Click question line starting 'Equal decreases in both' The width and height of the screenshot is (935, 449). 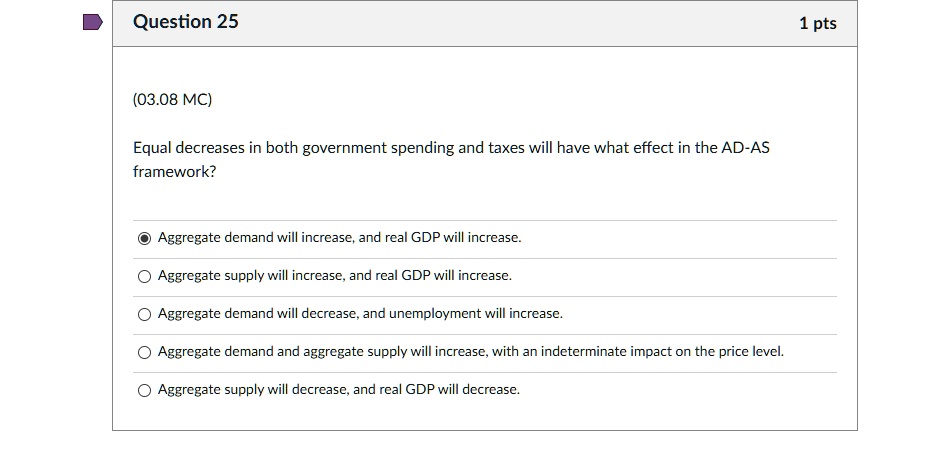(x=451, y=147)
